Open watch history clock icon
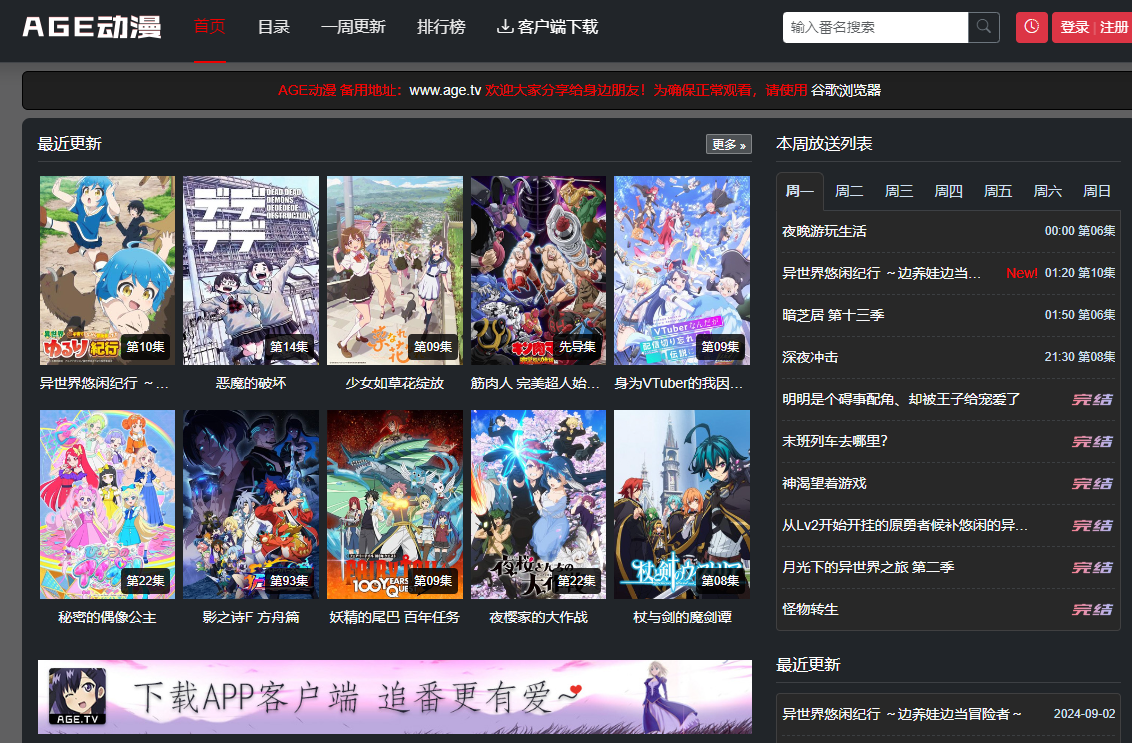Viewport: 1132px width, 743px height. pyautogui.click(x=1031, y=27)
